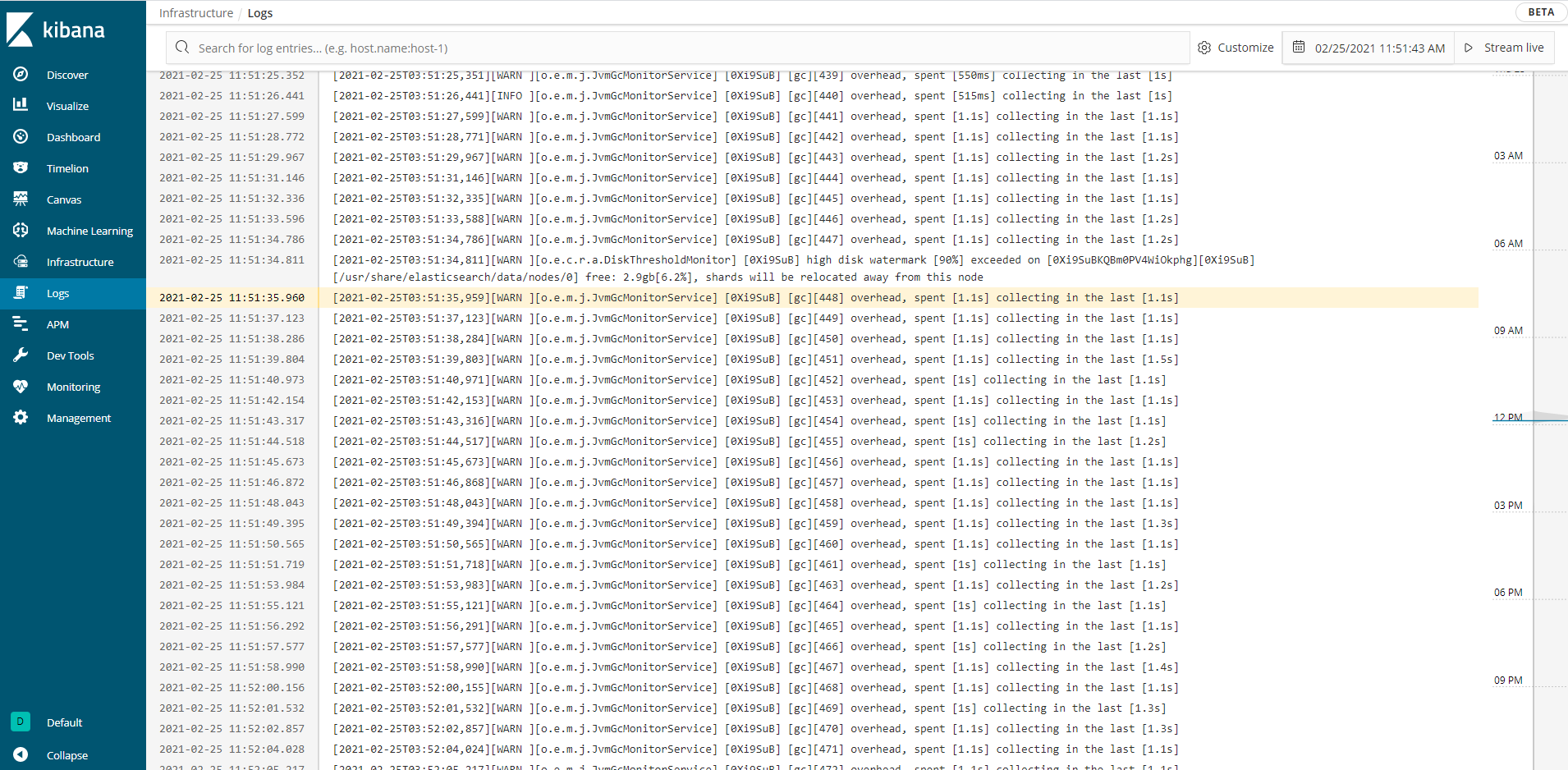Image resolution: width=1568 pixels, height=770 pixels.
Task: Click the BETA badge
Action: pos(1541,12)
